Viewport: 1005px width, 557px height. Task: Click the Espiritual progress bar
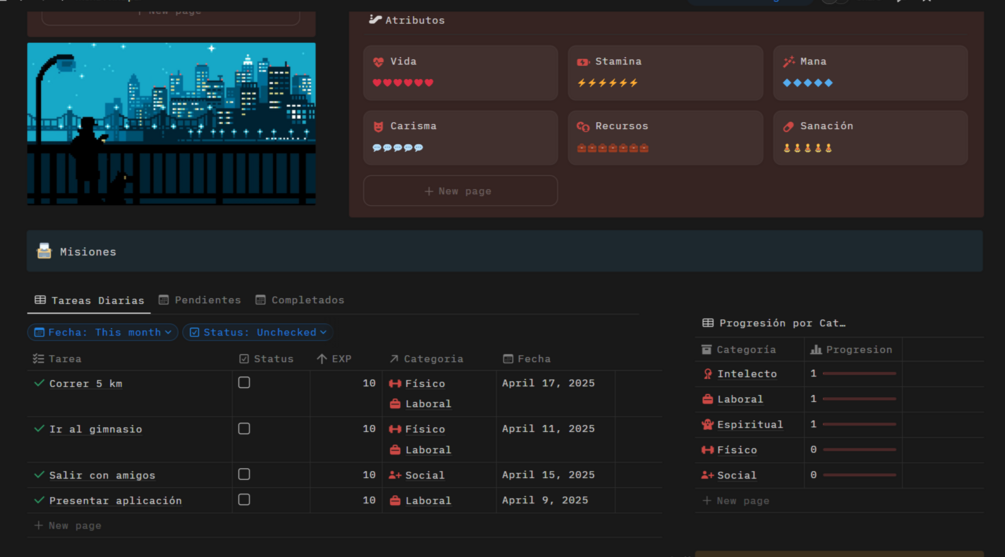[859, 424]
